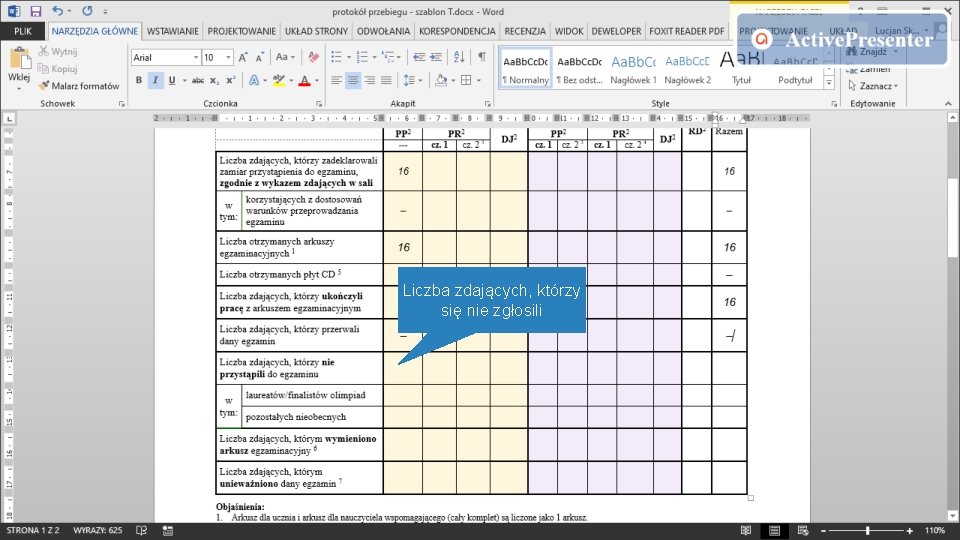Switch to UKŁAD STRONY tab

click(317, 31)
